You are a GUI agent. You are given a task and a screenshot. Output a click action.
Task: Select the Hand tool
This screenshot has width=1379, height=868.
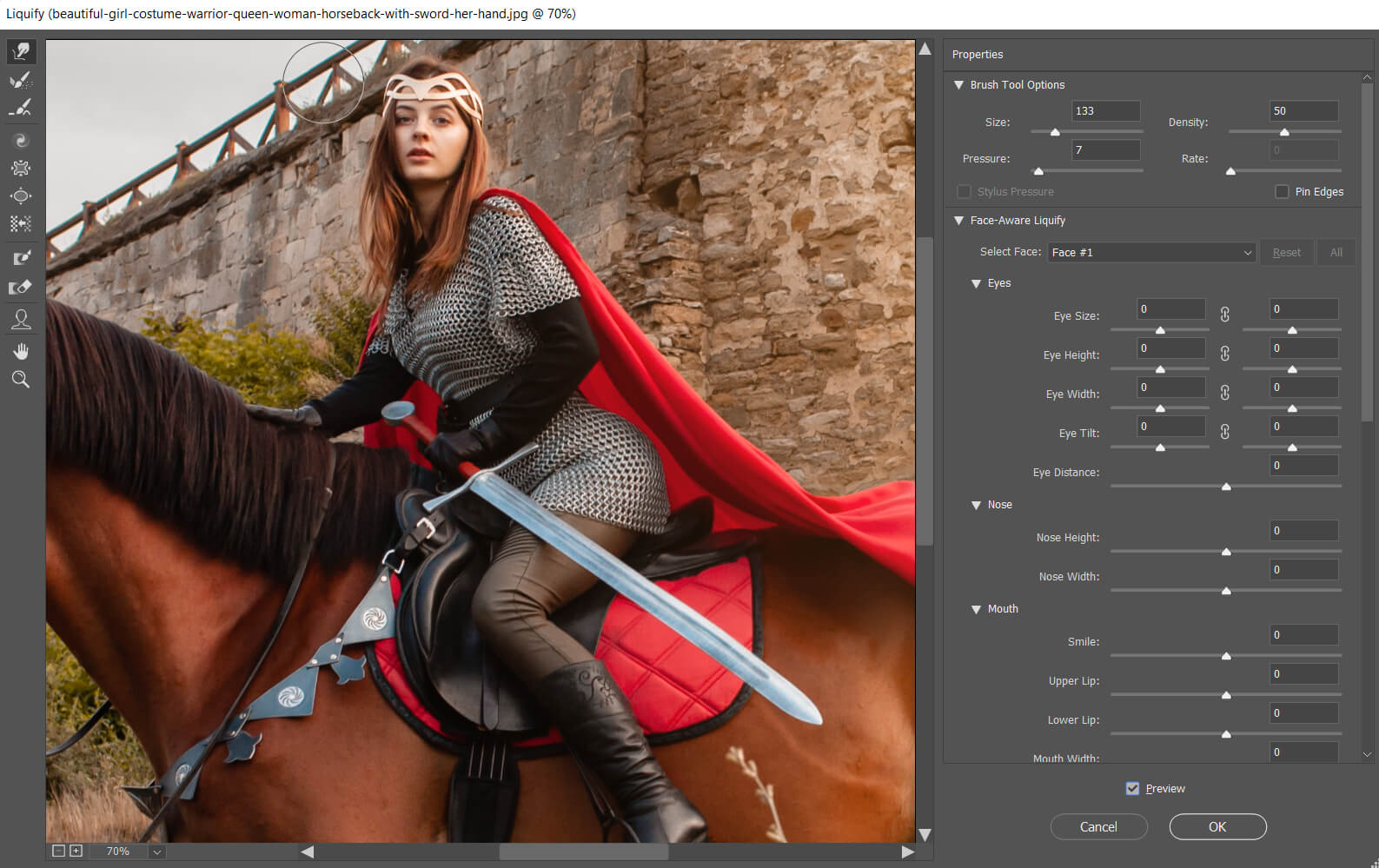click(x=21, y=351)
